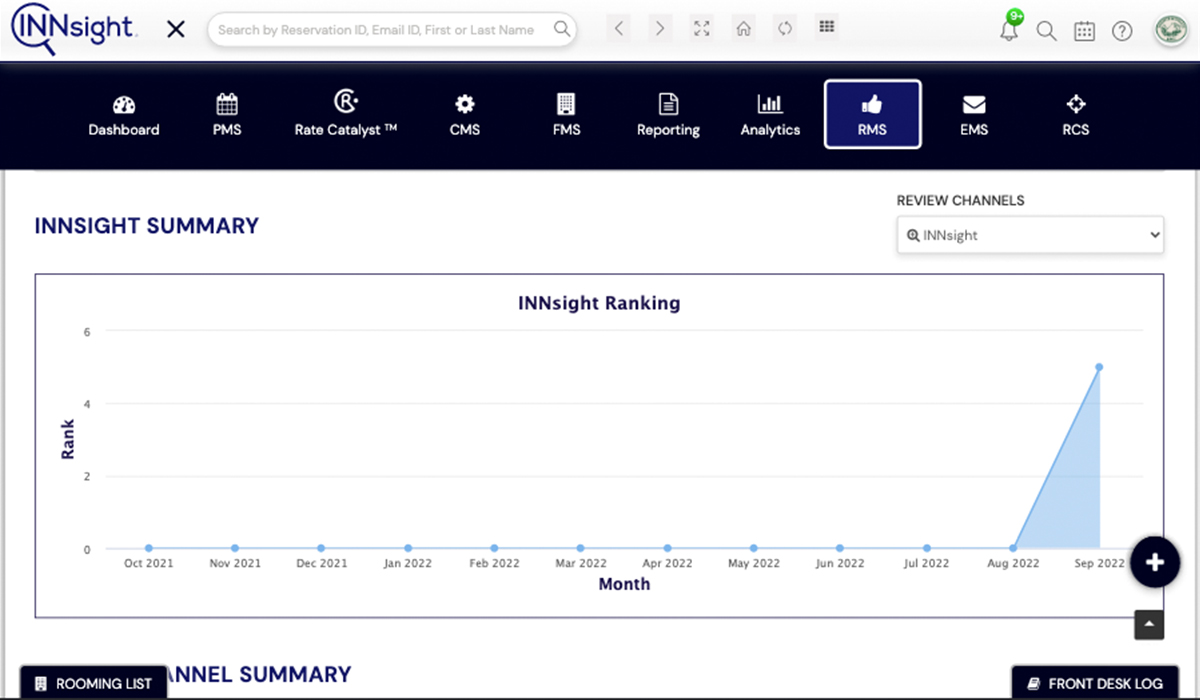Toggle fullscreen with the expand icon

pyautogui.click(x=702, y=29)
